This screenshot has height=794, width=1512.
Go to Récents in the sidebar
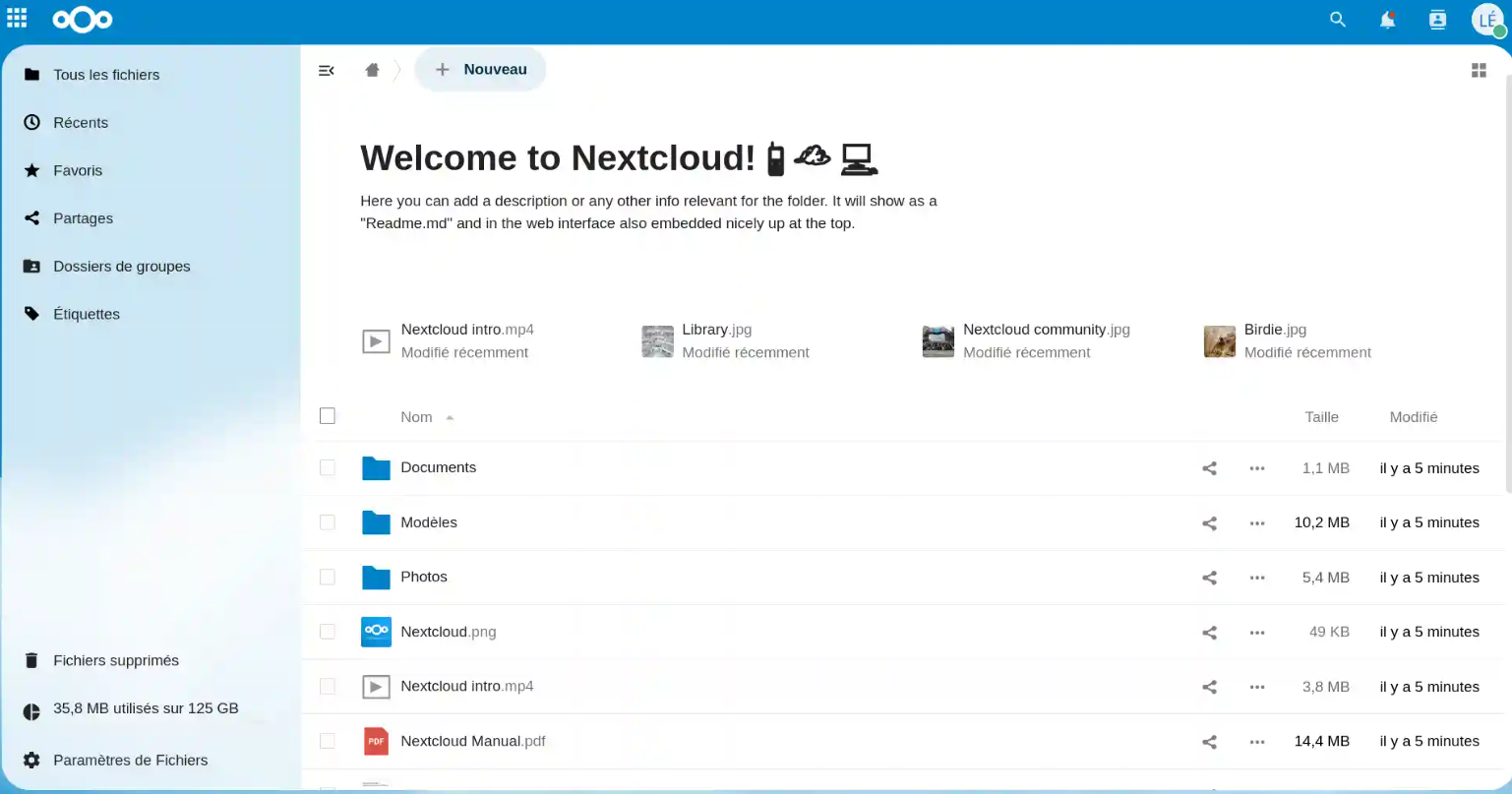coord(81,122)
